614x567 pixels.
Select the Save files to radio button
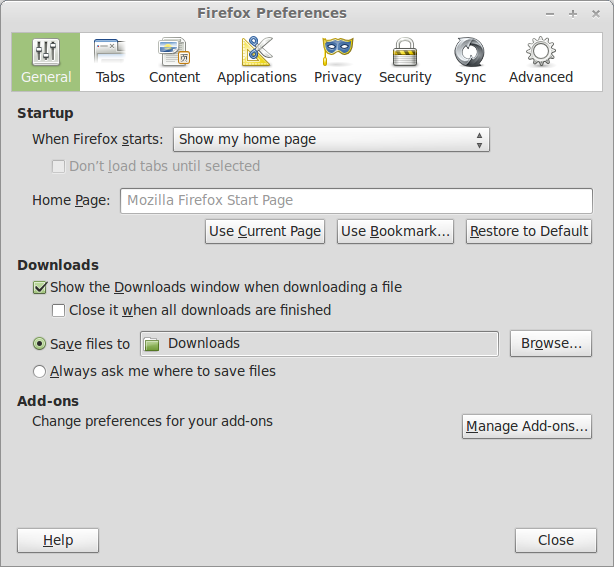click(x=39, y=344)
